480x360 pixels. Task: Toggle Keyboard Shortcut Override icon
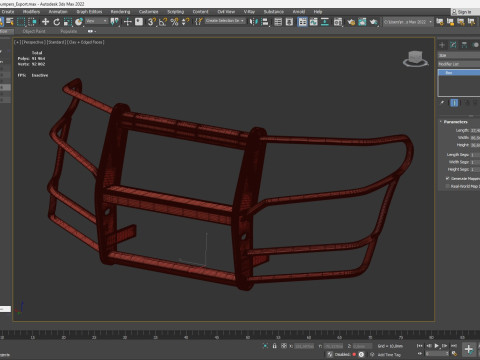coord(139,22)
